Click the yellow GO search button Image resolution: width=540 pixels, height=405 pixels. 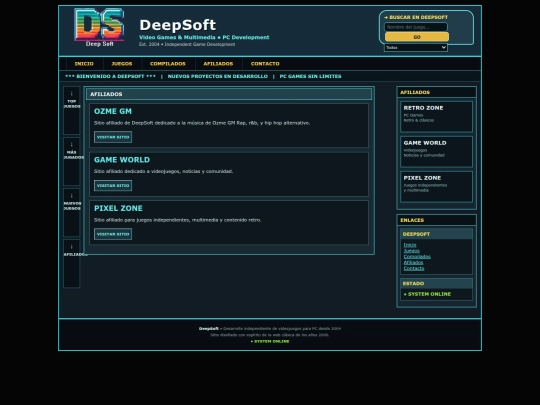pyautogui.click(x=417, y=37)
